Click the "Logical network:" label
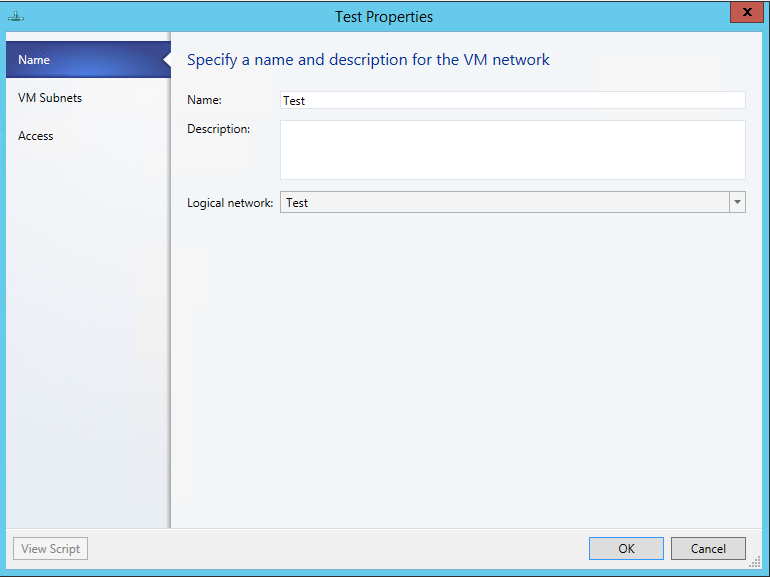This screenshot has width=770, height=578. [230, 203]
